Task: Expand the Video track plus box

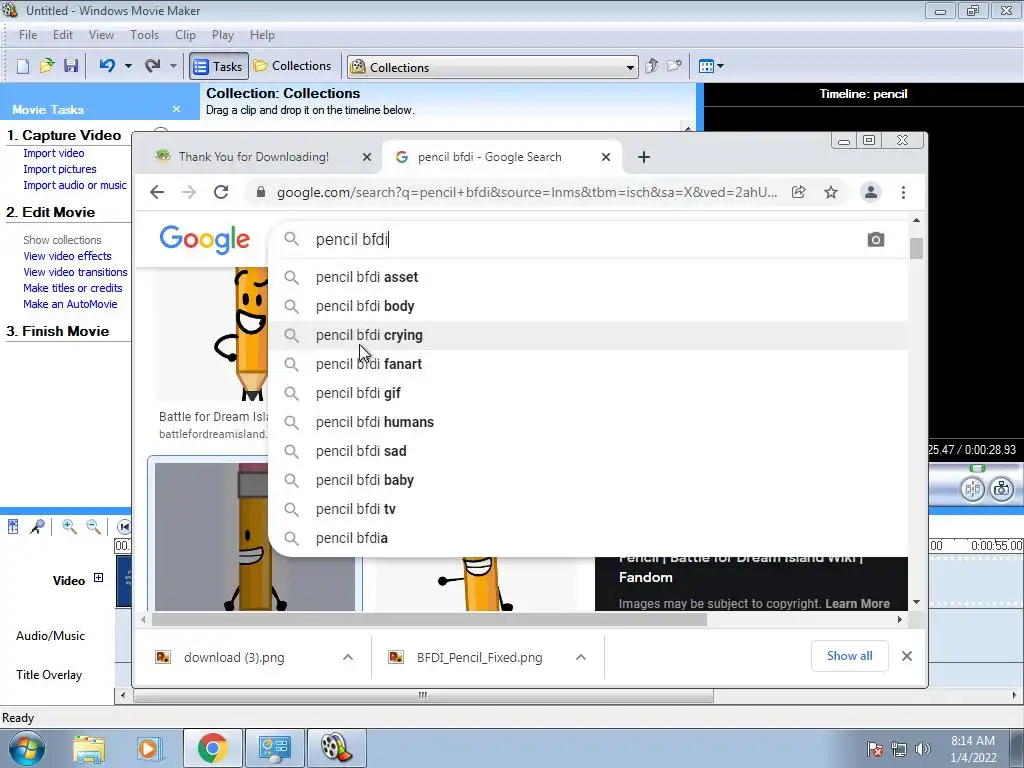Action: pos(98,577)
